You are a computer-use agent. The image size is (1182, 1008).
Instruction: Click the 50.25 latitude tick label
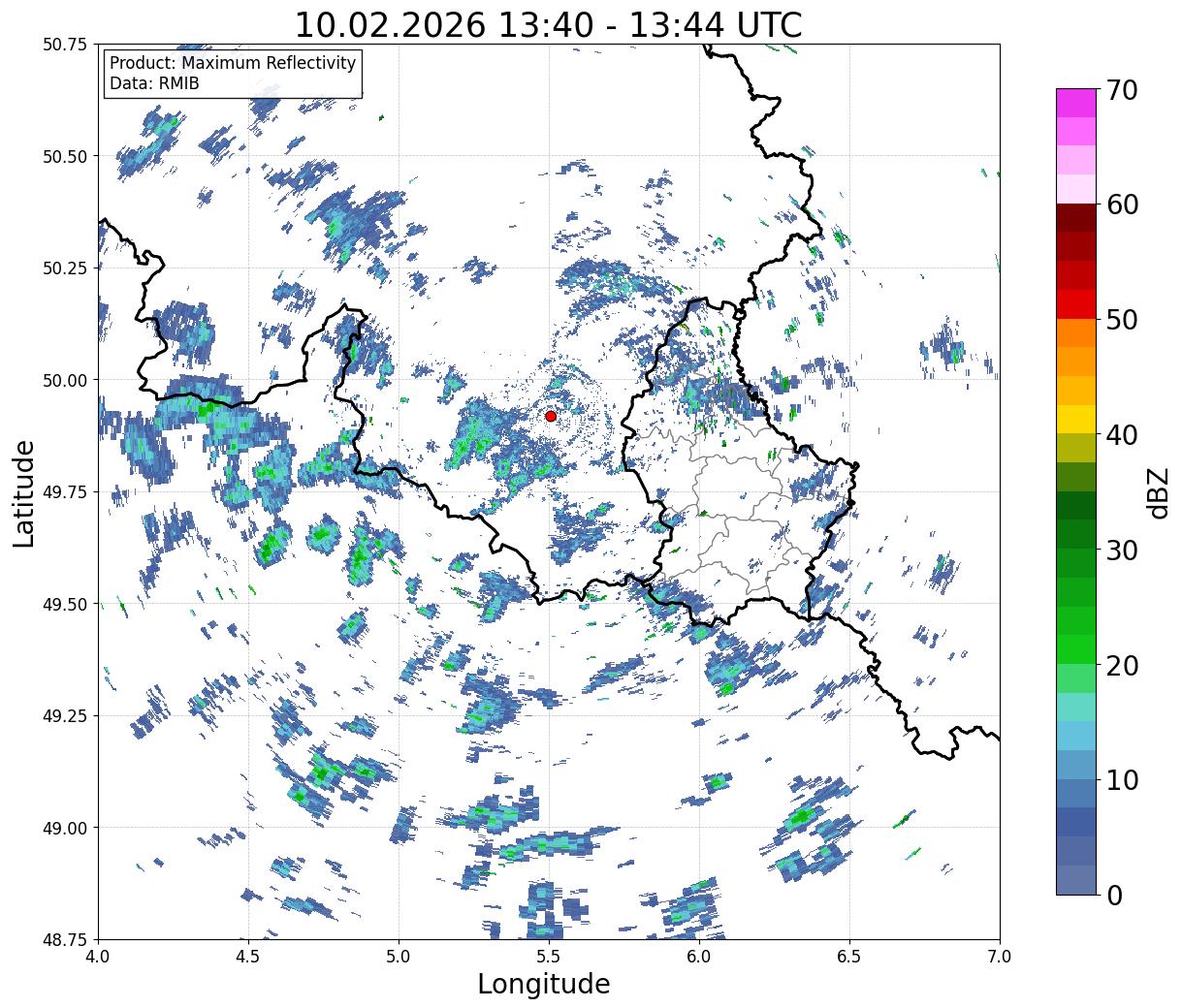[x=65, y=268]
